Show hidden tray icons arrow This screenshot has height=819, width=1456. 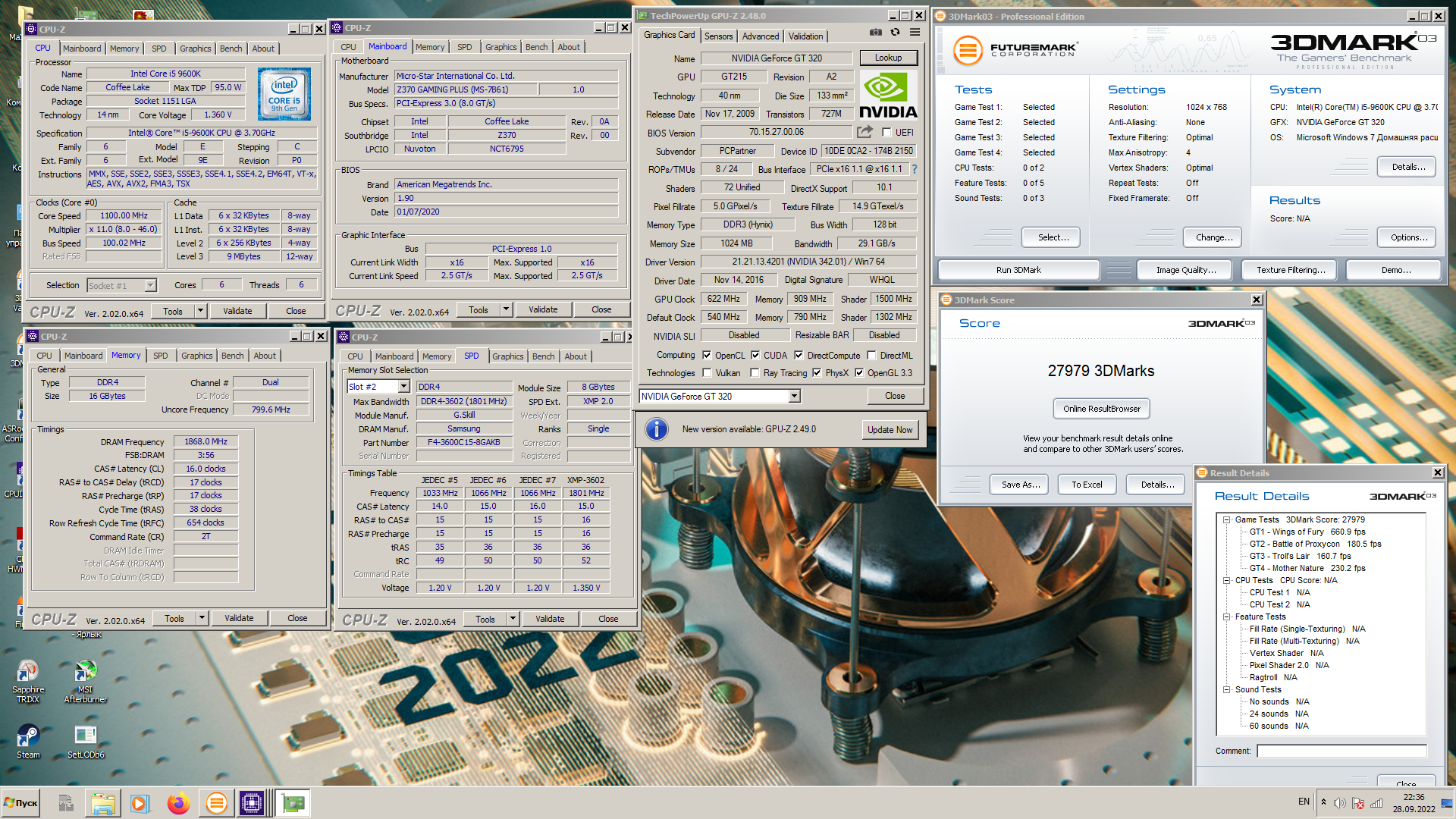[x=1323, y=802]
